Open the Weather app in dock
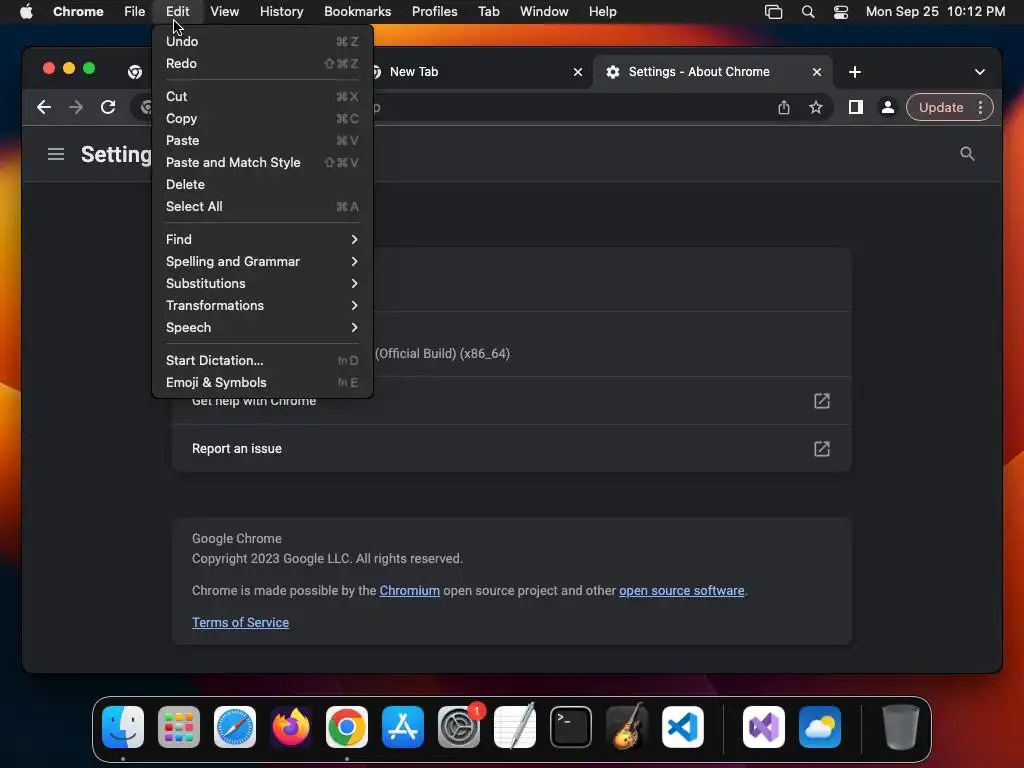 tap(820, 727)
